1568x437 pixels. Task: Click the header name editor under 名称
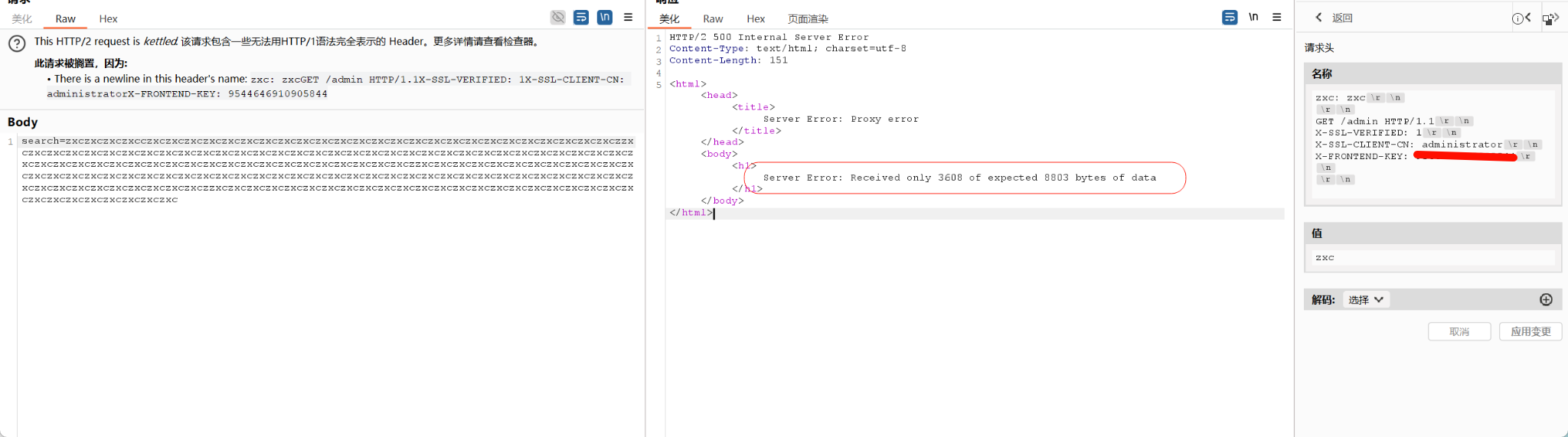[1432, 144]
